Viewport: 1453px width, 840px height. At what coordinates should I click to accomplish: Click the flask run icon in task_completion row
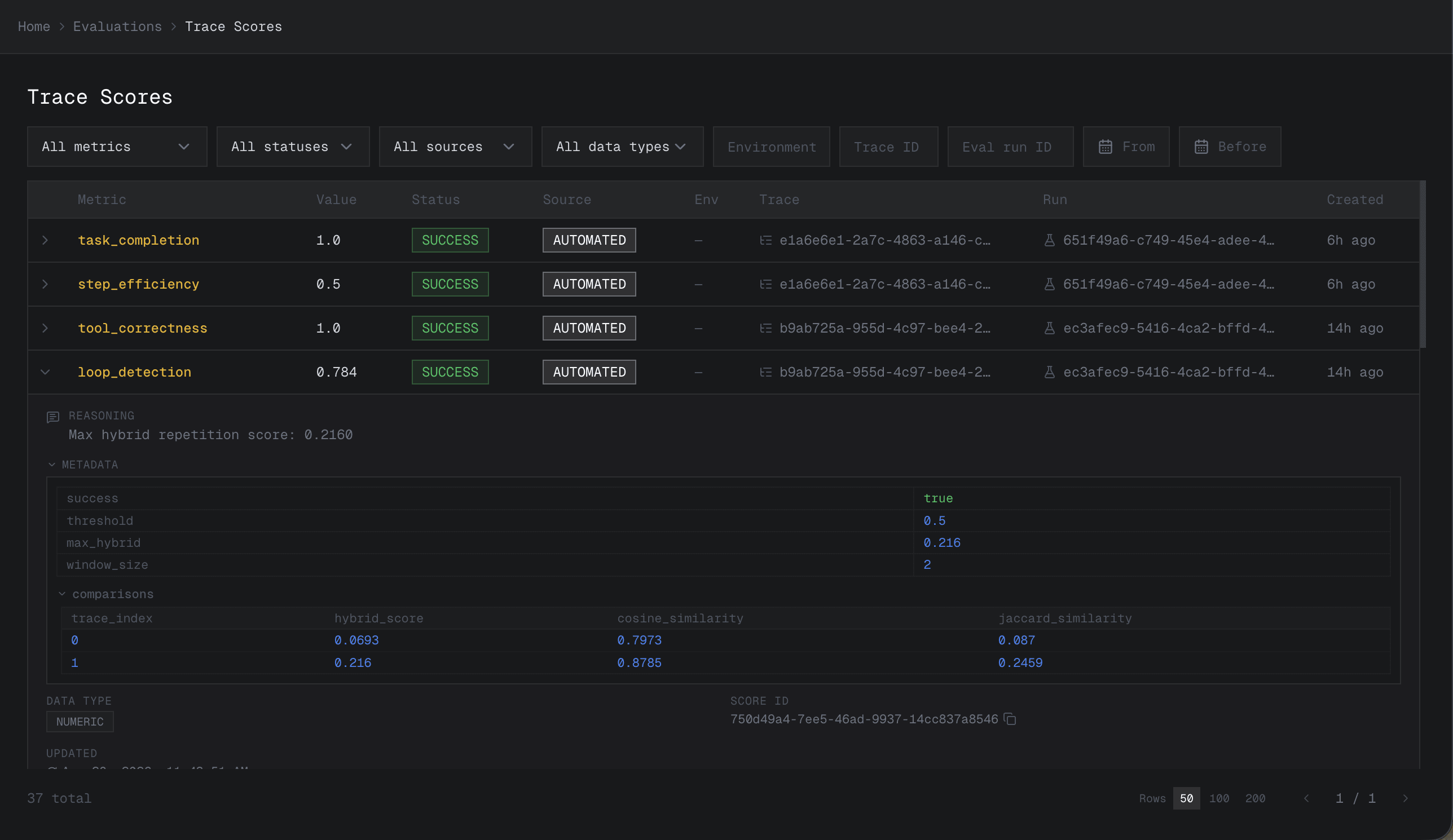click(x=1049, y=240)
